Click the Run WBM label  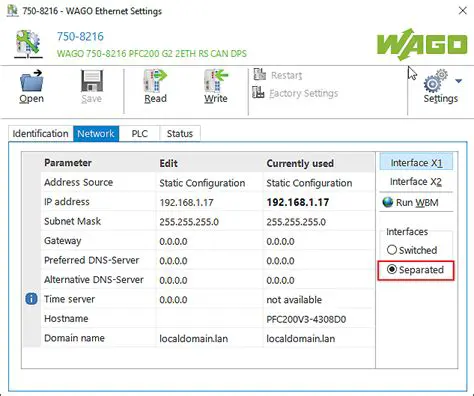click(417, 202)
